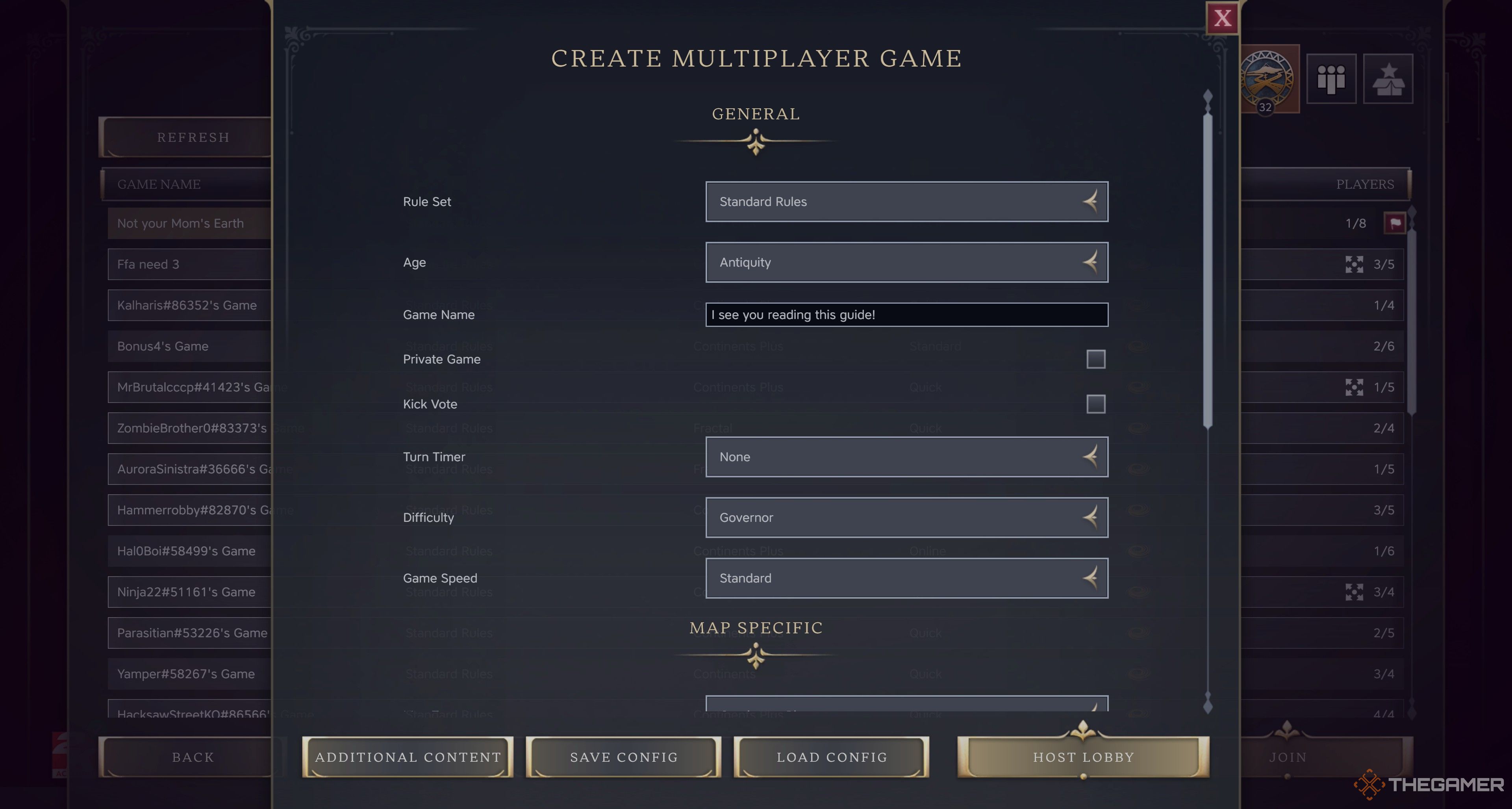Click the close X button on dialog
This screenshot has height=809, width=1512.
[x=1222, y=17]
